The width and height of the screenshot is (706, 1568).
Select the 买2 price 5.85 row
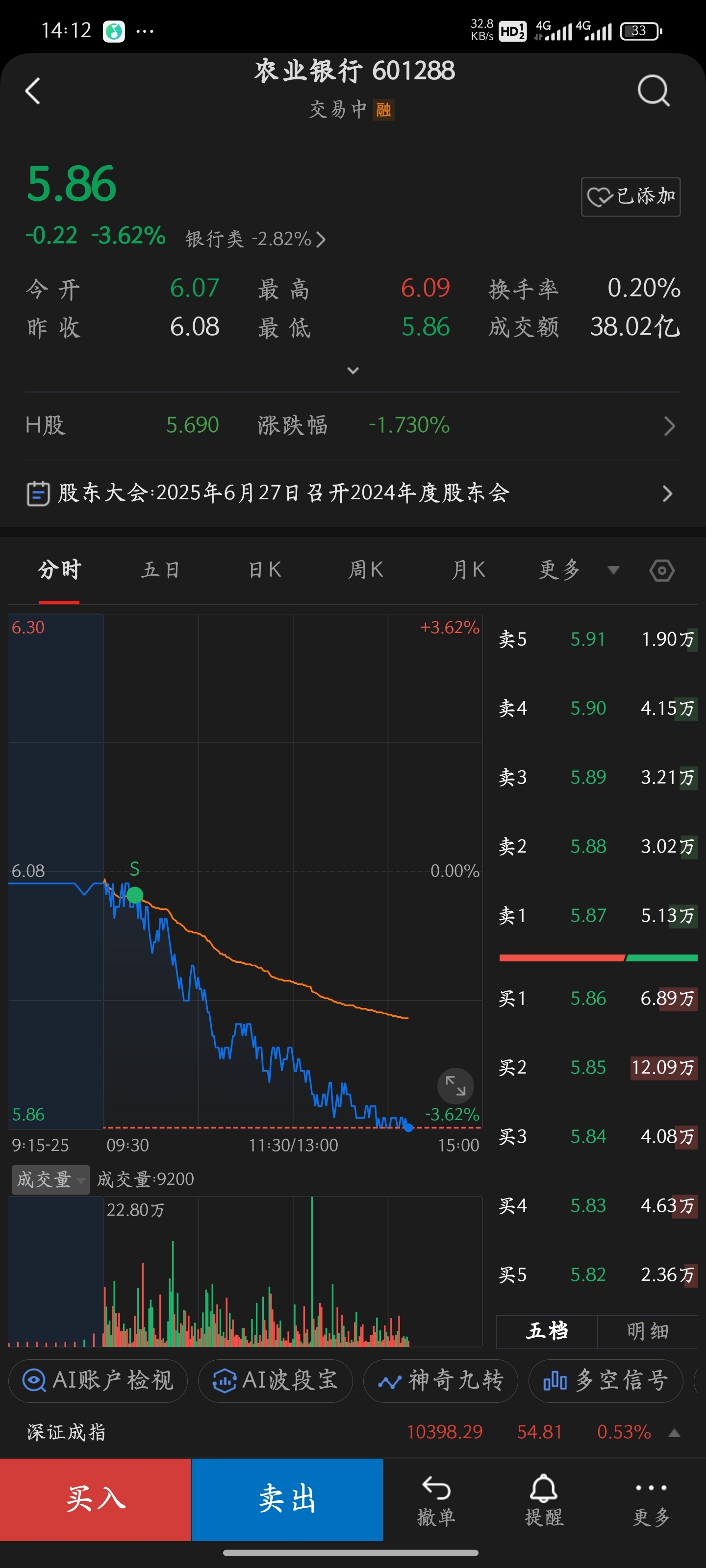(597, 1067)
